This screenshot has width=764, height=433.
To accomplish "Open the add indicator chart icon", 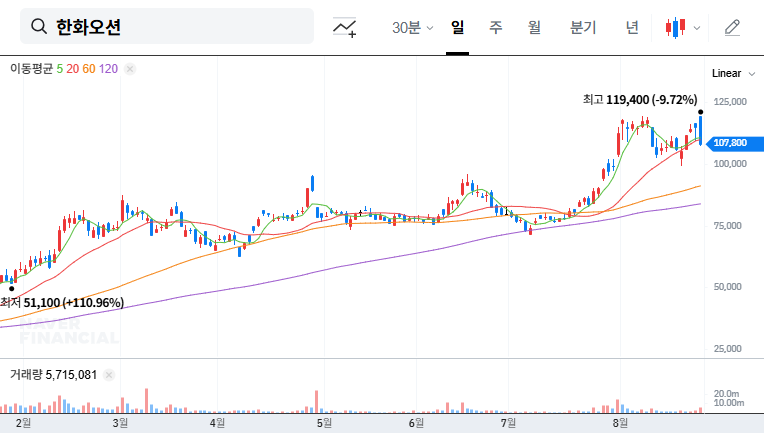I will coord(344,27).
